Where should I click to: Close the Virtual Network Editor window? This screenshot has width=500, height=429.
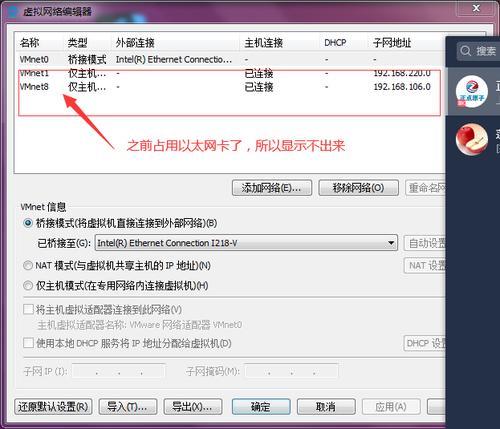476,8
